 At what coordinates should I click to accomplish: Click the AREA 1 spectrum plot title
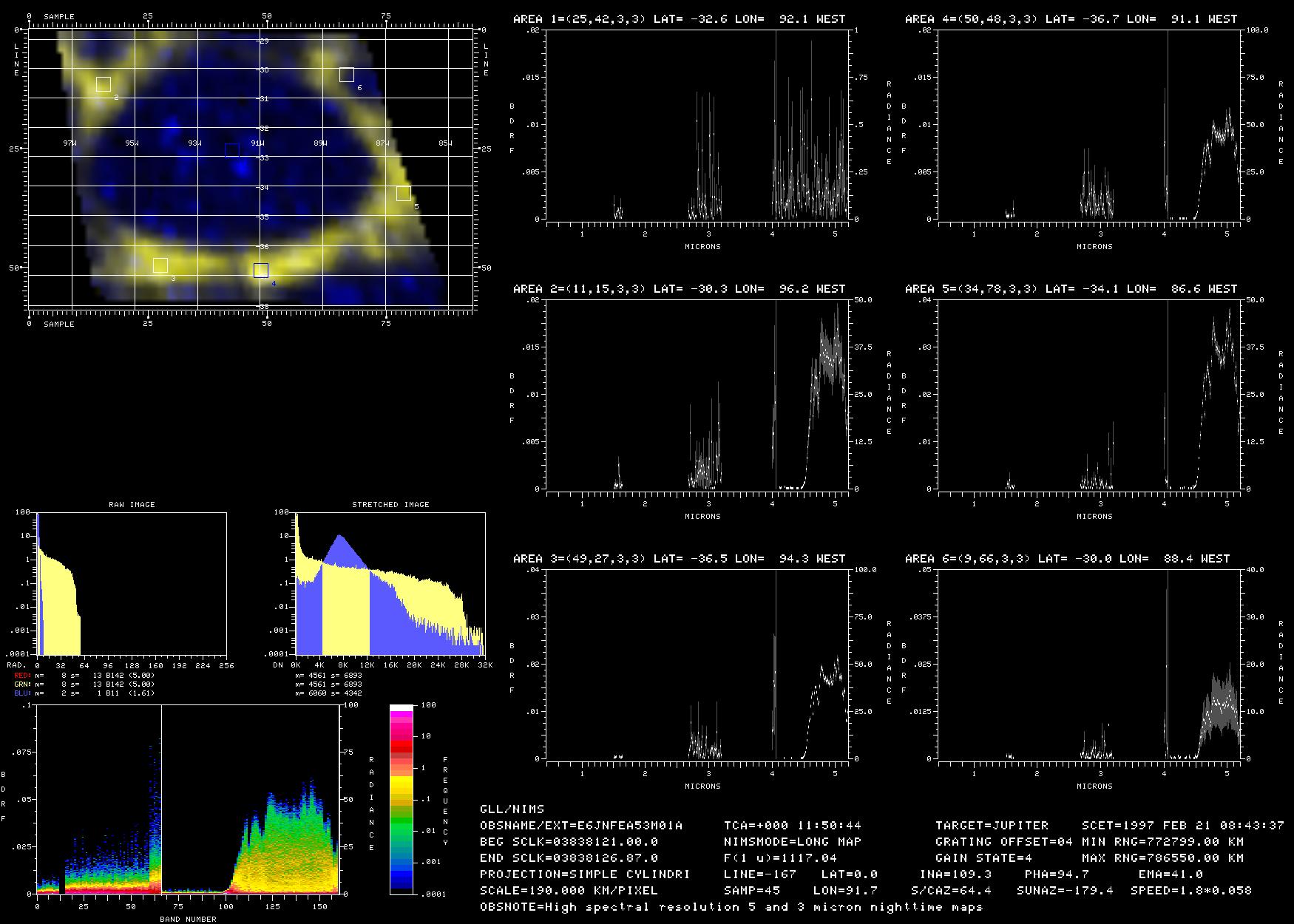click(679, 19)
